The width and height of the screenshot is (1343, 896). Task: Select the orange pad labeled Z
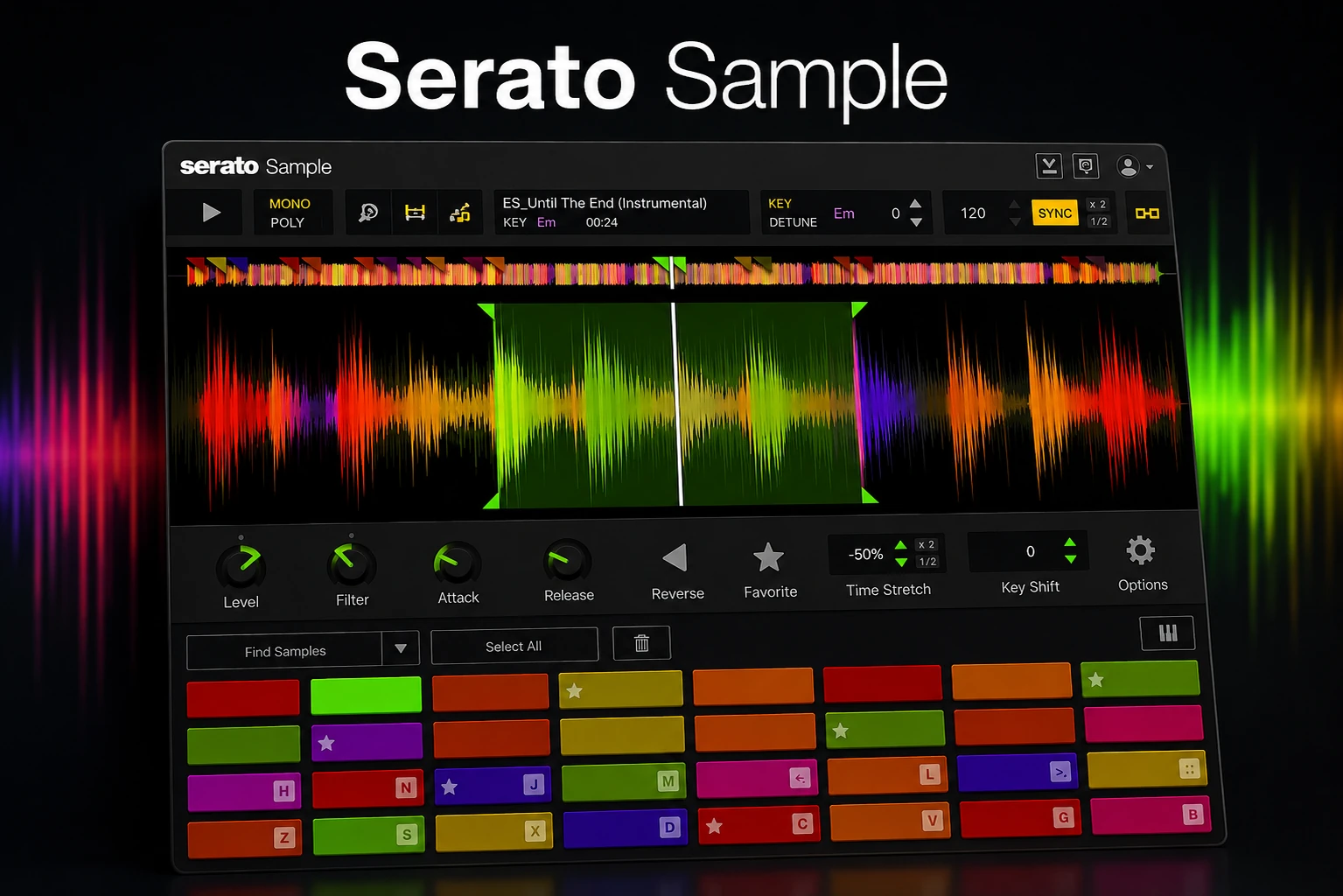(x=245, y=838)
